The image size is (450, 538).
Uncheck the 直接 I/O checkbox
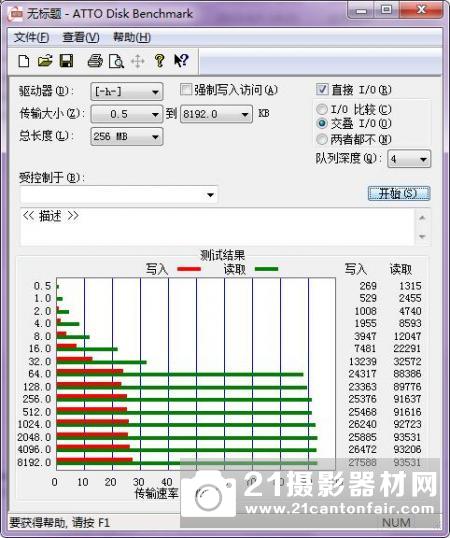(x=322, y=90)
